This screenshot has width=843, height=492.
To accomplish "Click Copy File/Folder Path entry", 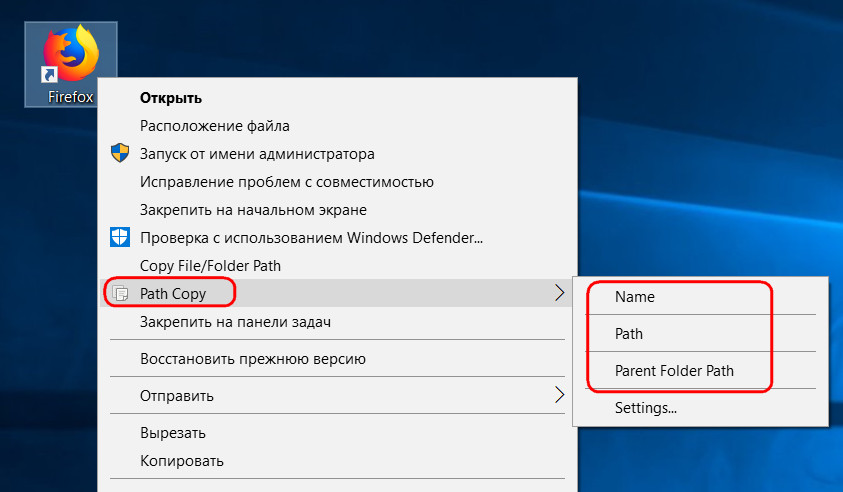I will click(210, 266).
